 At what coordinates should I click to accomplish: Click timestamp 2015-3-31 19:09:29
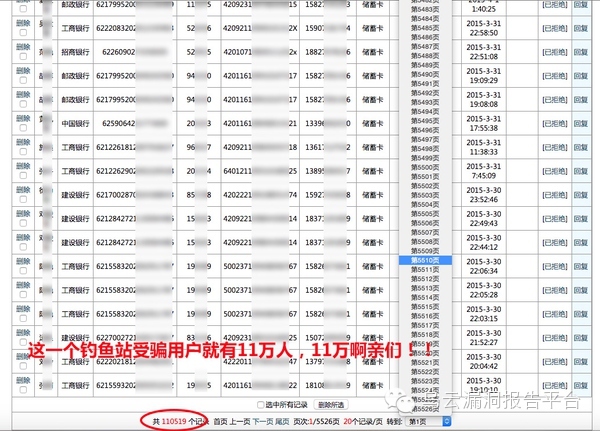(484, 76)
